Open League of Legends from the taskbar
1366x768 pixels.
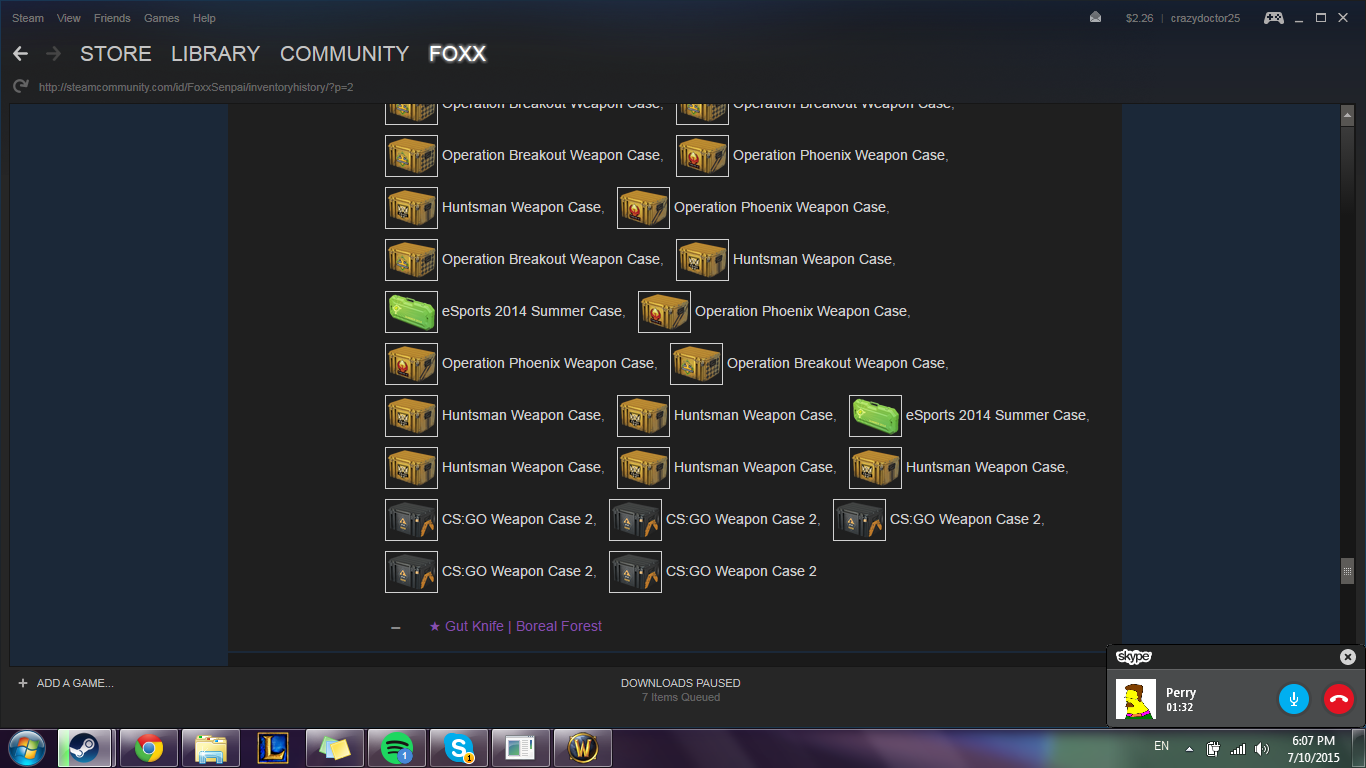click(x=273, y=747)
